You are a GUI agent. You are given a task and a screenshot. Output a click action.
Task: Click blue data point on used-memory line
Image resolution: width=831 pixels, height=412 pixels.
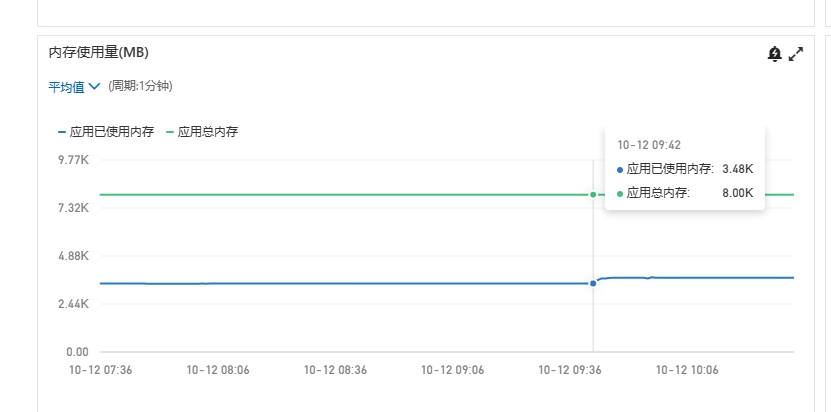coord(593,283)
